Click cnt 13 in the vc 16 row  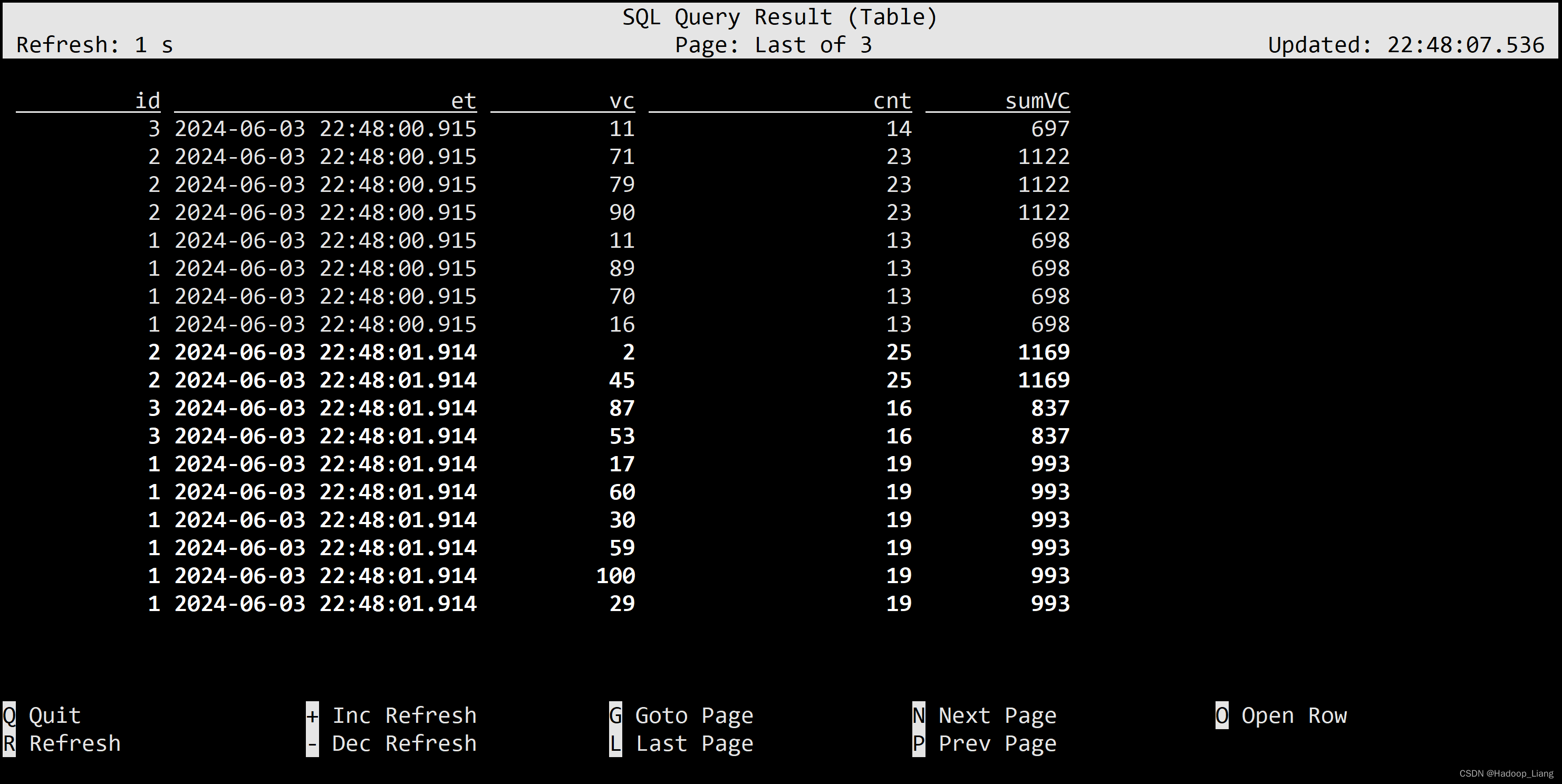pos(899,324)
